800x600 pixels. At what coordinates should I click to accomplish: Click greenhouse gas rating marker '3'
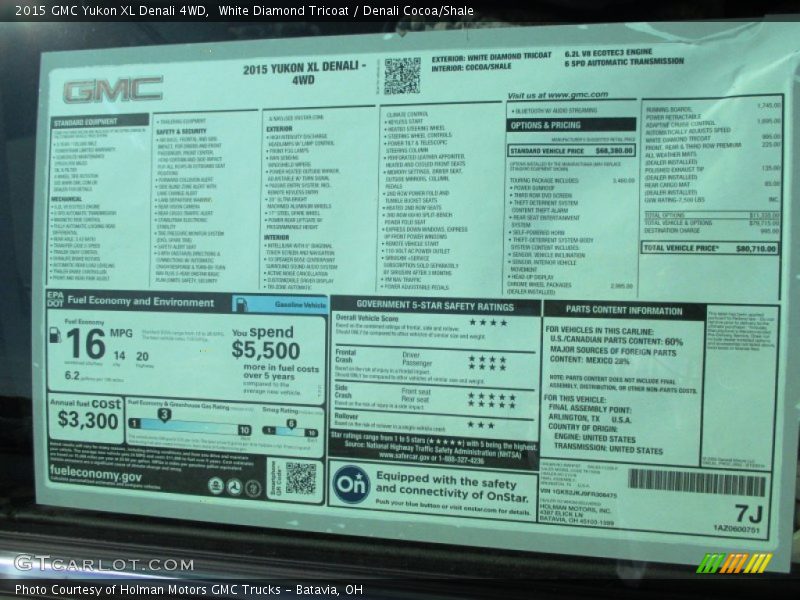(x=164, y=414)
